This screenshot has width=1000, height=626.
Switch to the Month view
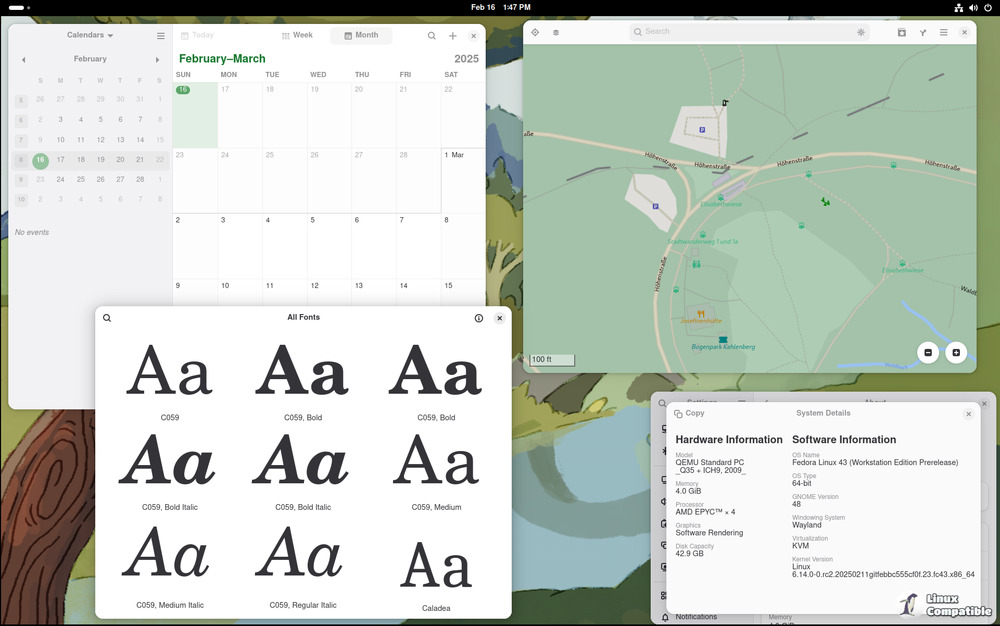point(361,36)
